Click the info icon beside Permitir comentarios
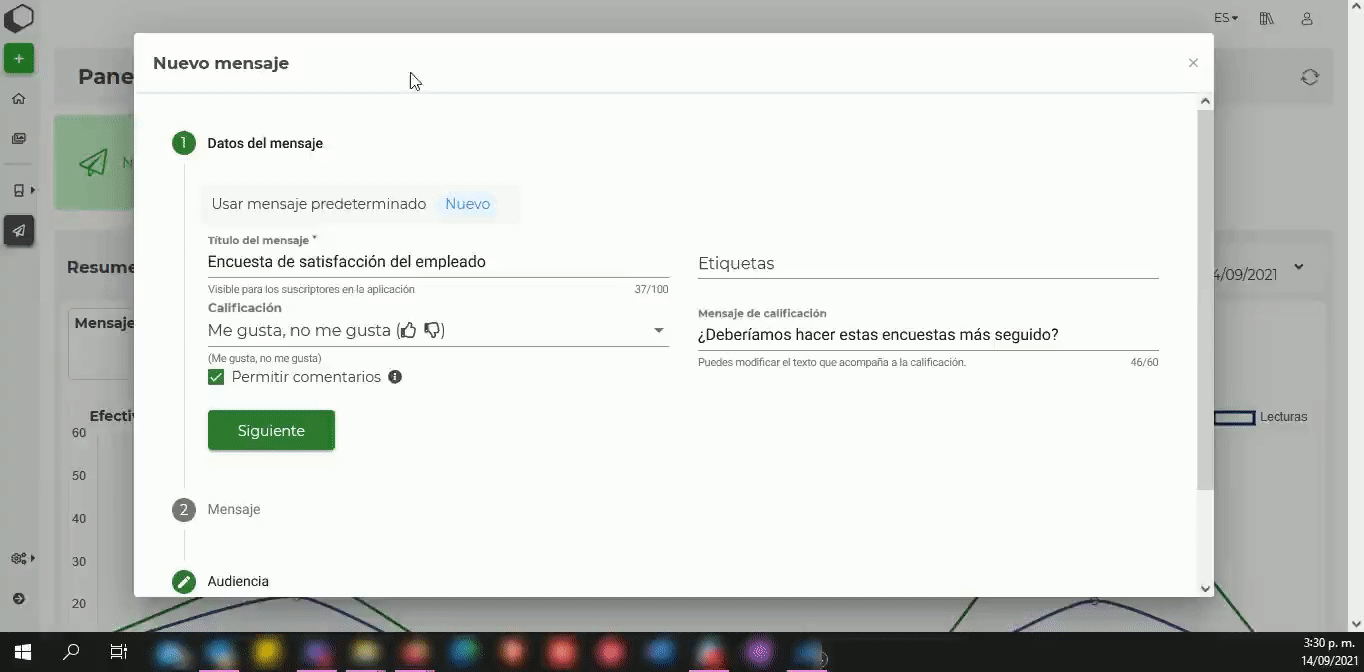 click(x=395, y=377)
